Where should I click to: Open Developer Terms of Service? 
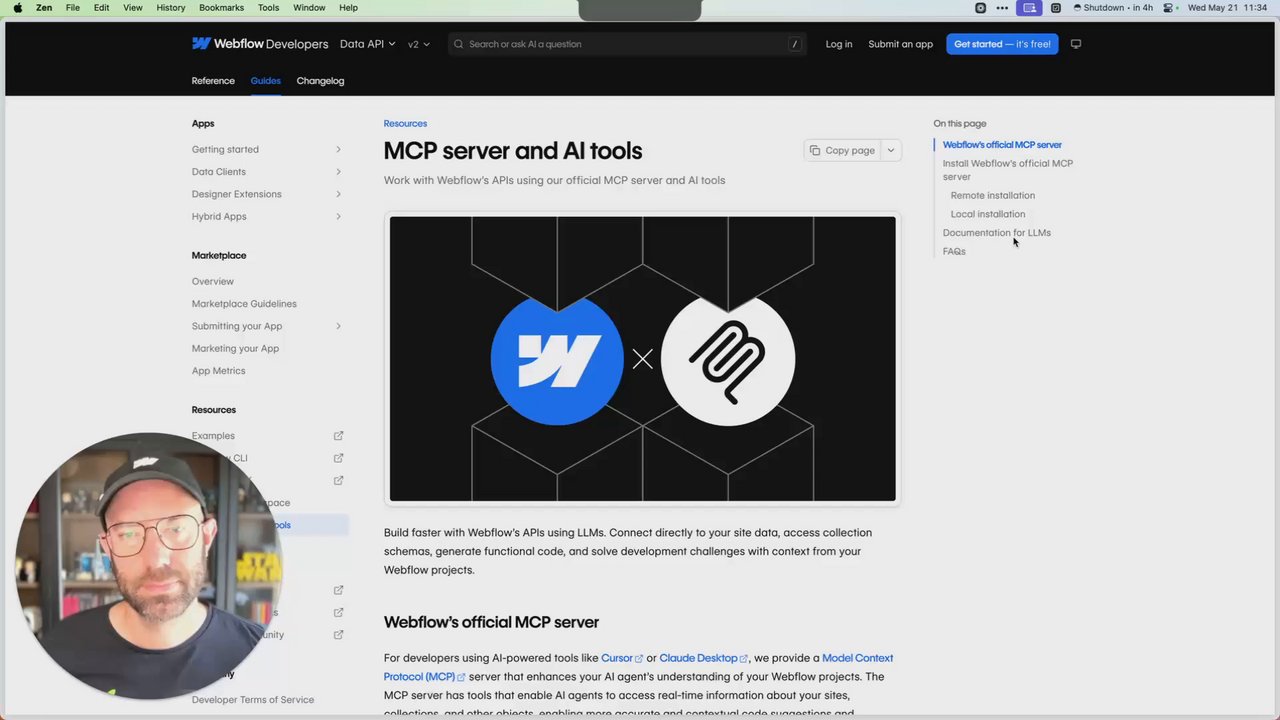pyautogui.click(x=253, y=700)
